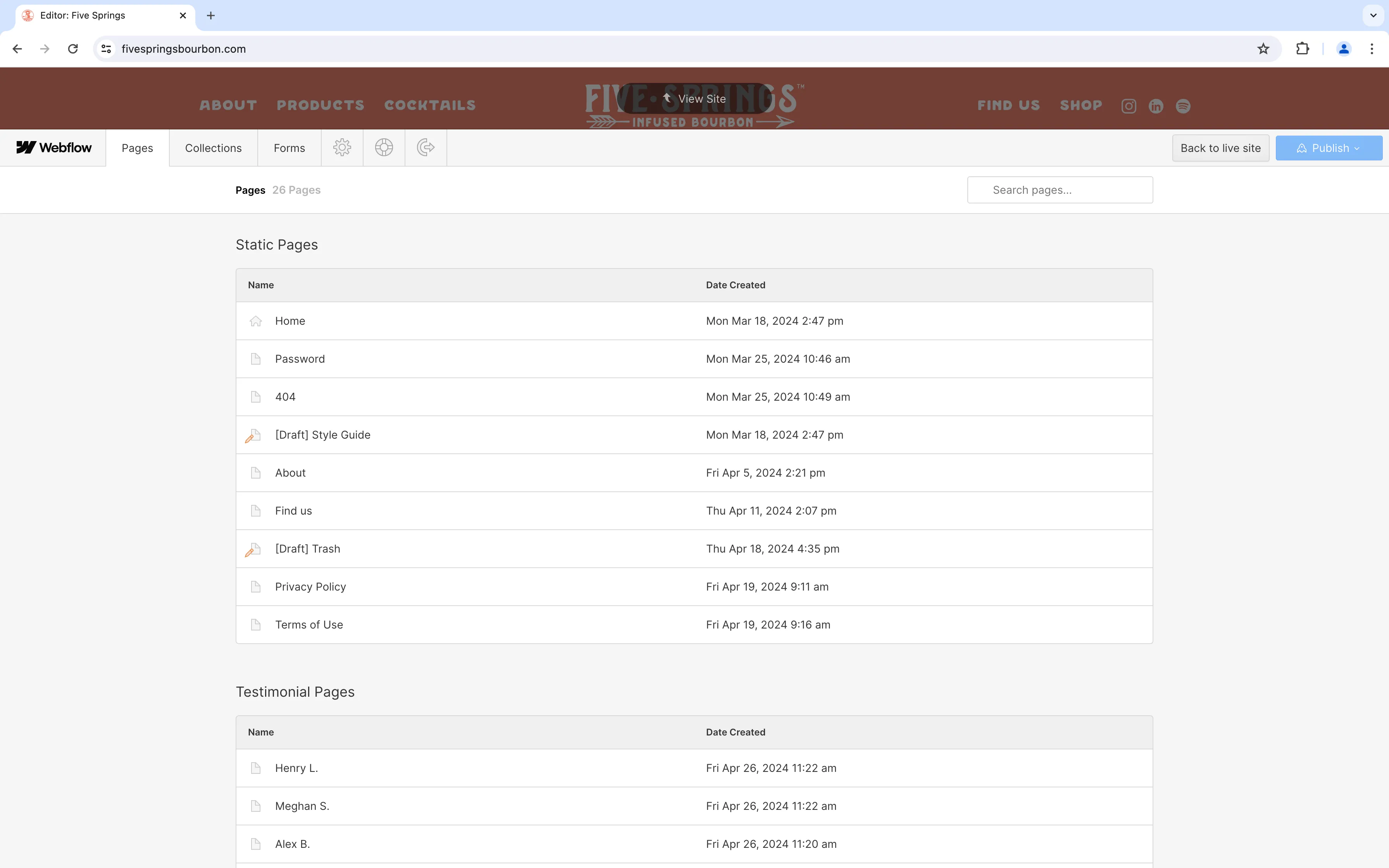Click the Back to live site button
Viewport: 1389px width, 868px height.
1220,148
